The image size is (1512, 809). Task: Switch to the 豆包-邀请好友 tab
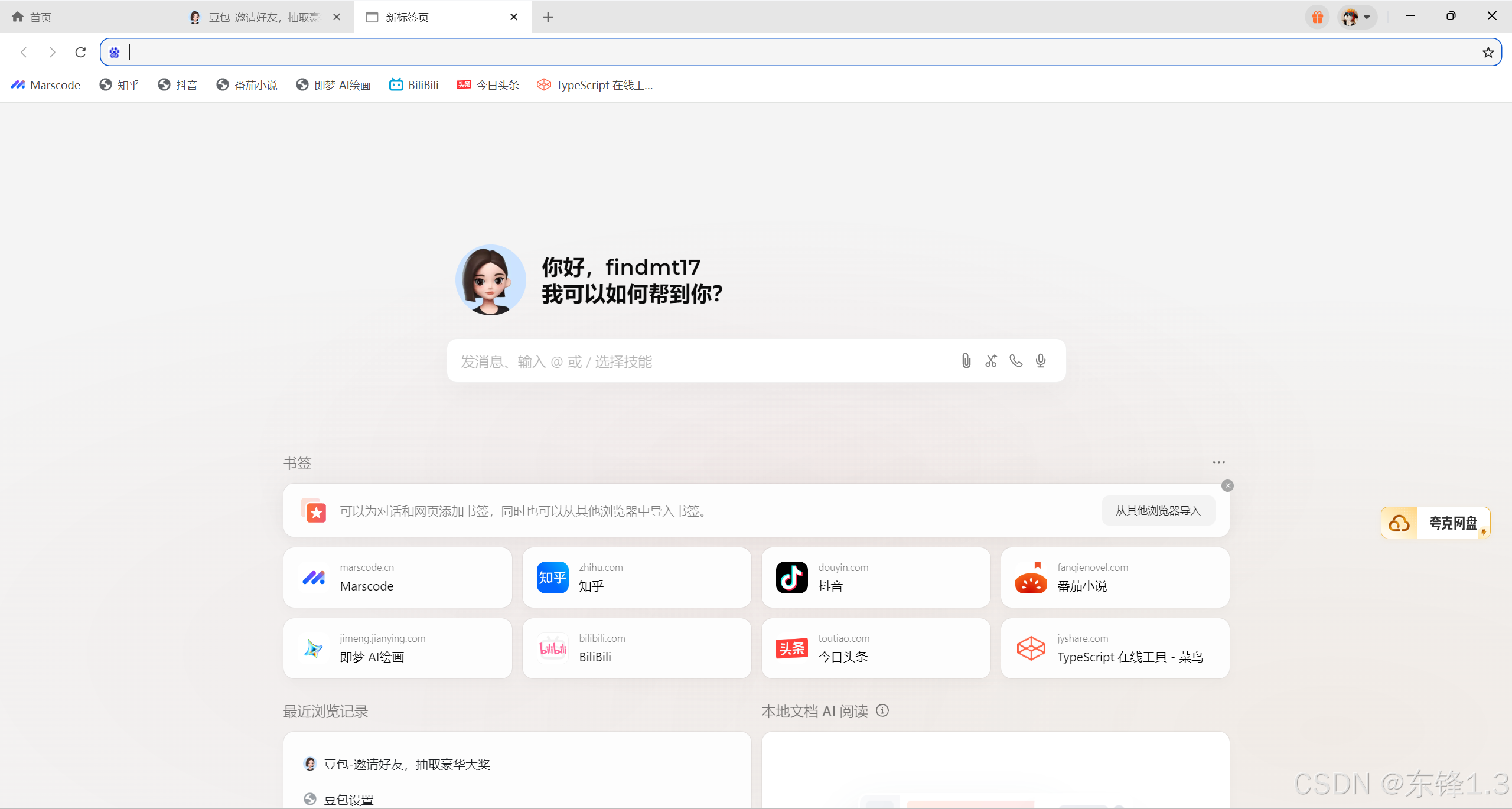(263, 17)
